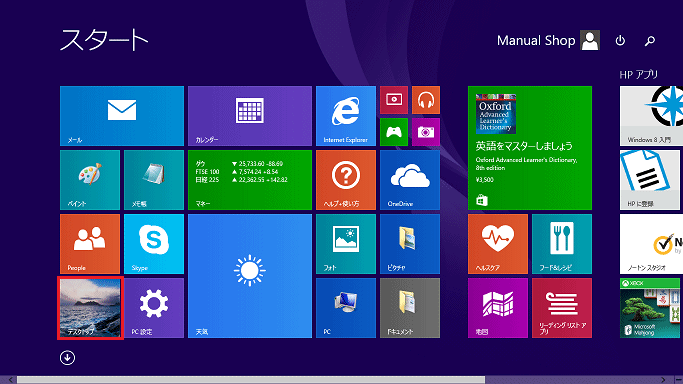Image resolution: width=683 pixels, height=384 pixels.
Task: Open the Notepad (メモ帳) tile
Action: [x=154, y=180]
